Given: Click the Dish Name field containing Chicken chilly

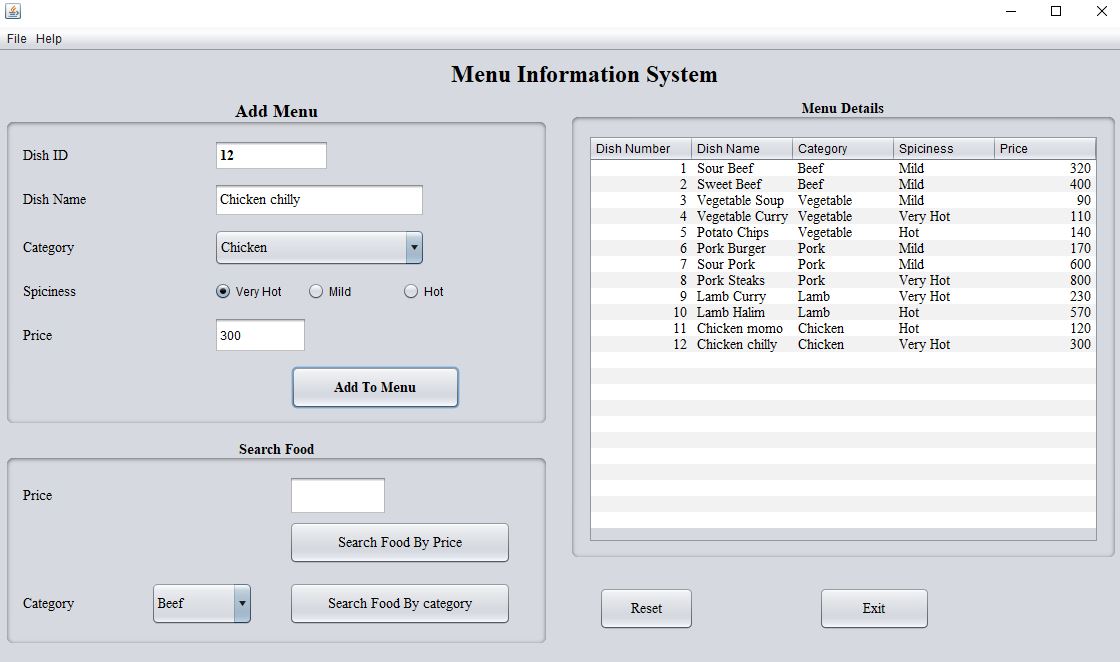Looking at the screenshot, I should [x=319, y=200].
